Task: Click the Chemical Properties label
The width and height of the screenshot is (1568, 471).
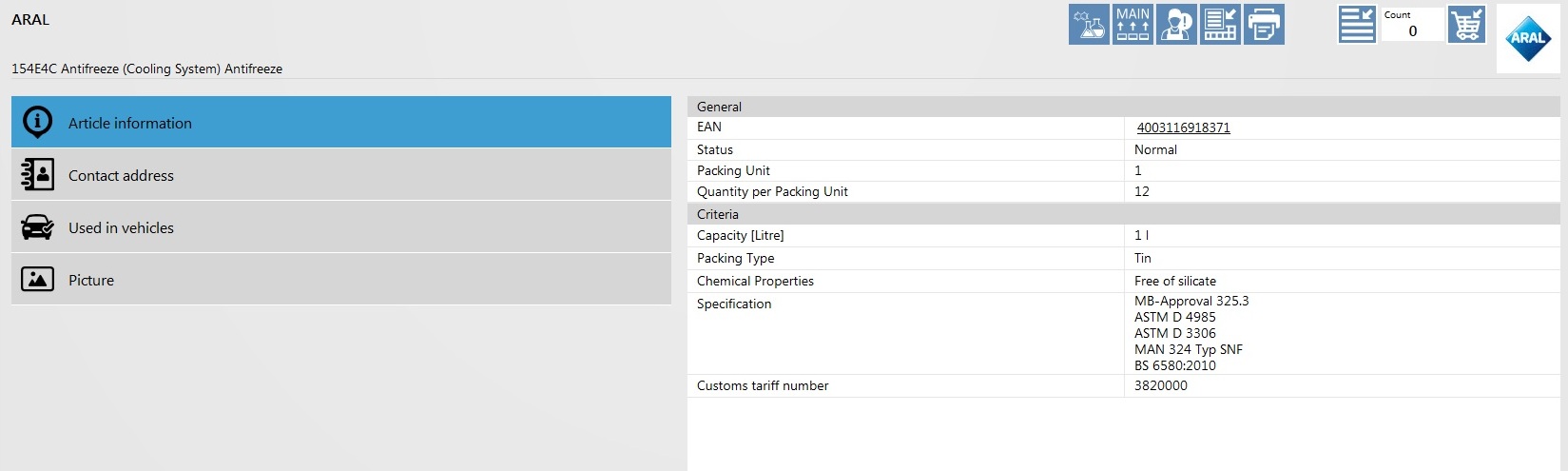Action: tap(755, 281)
